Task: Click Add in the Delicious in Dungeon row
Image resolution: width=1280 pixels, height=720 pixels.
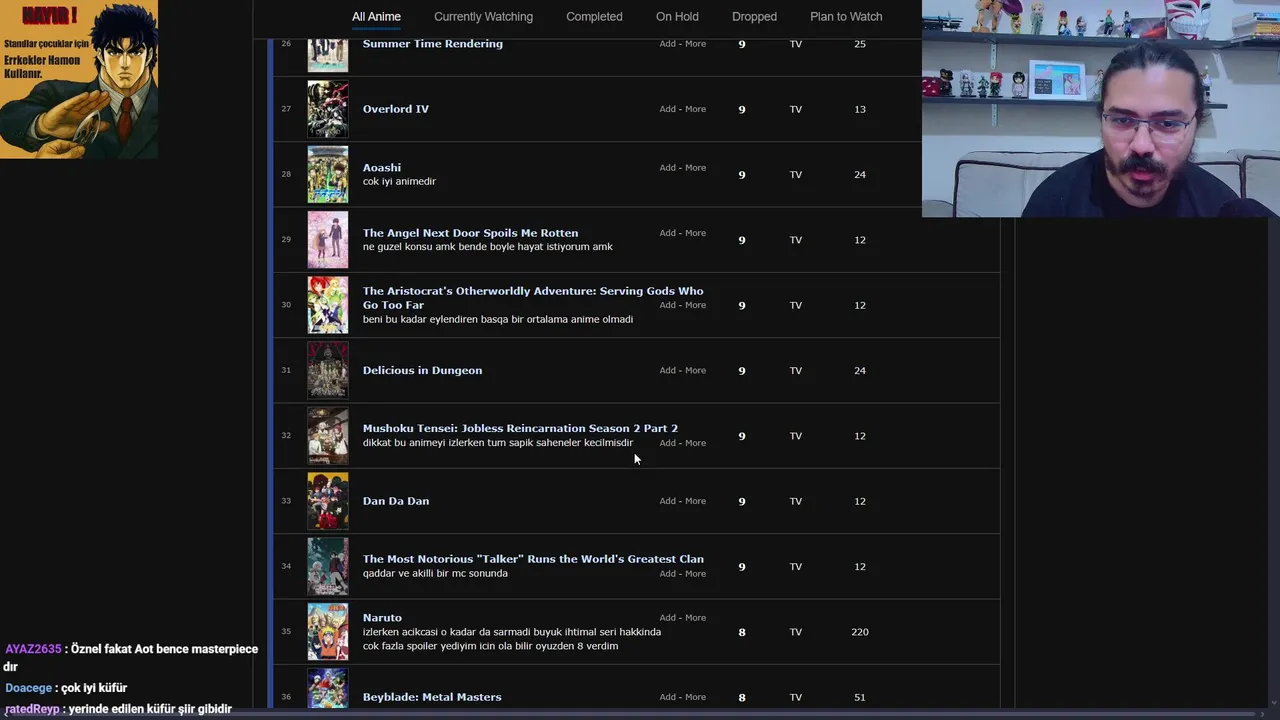Action: [667, 371]
